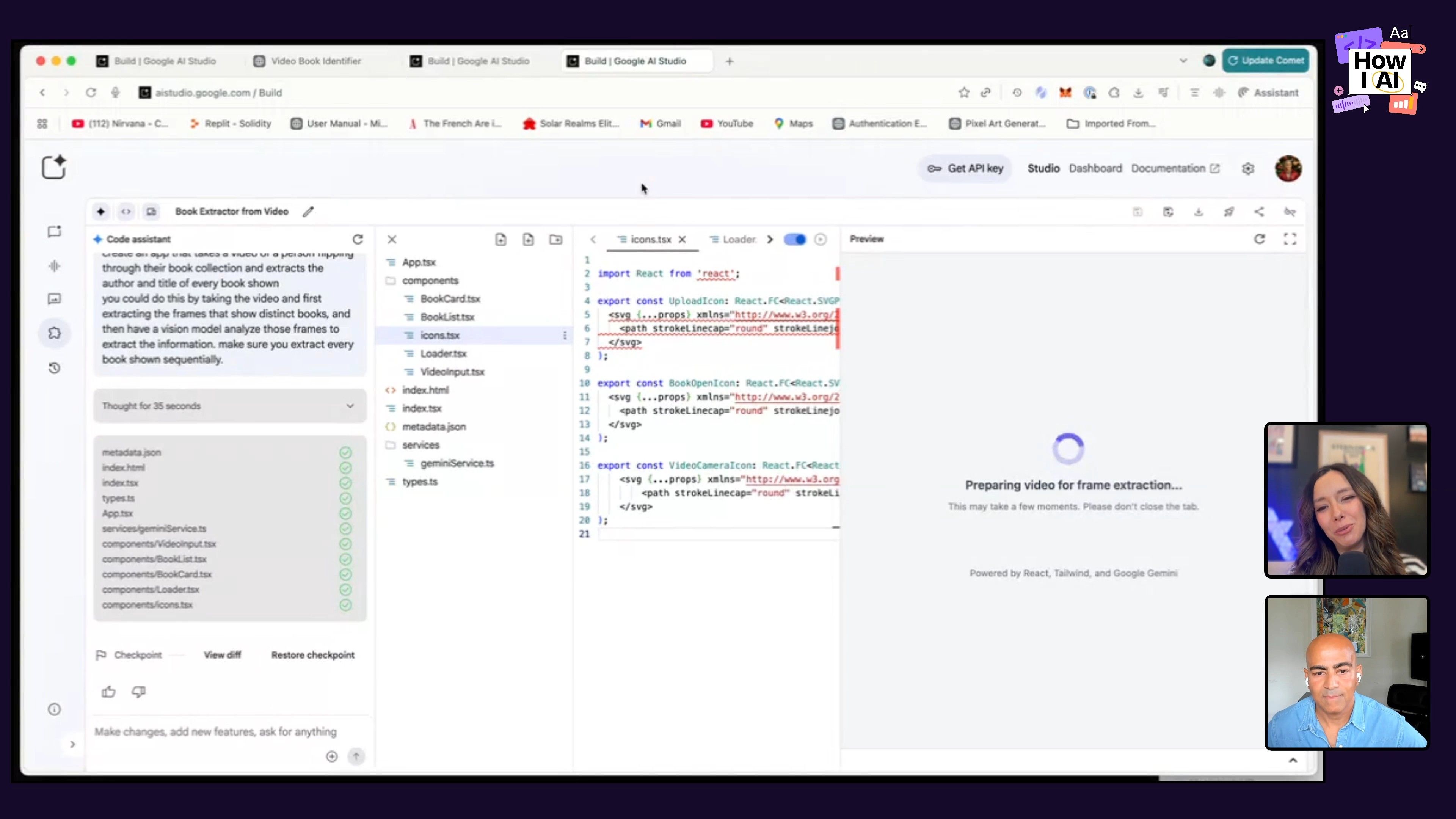Click the share app icon

coord(1259,212)
